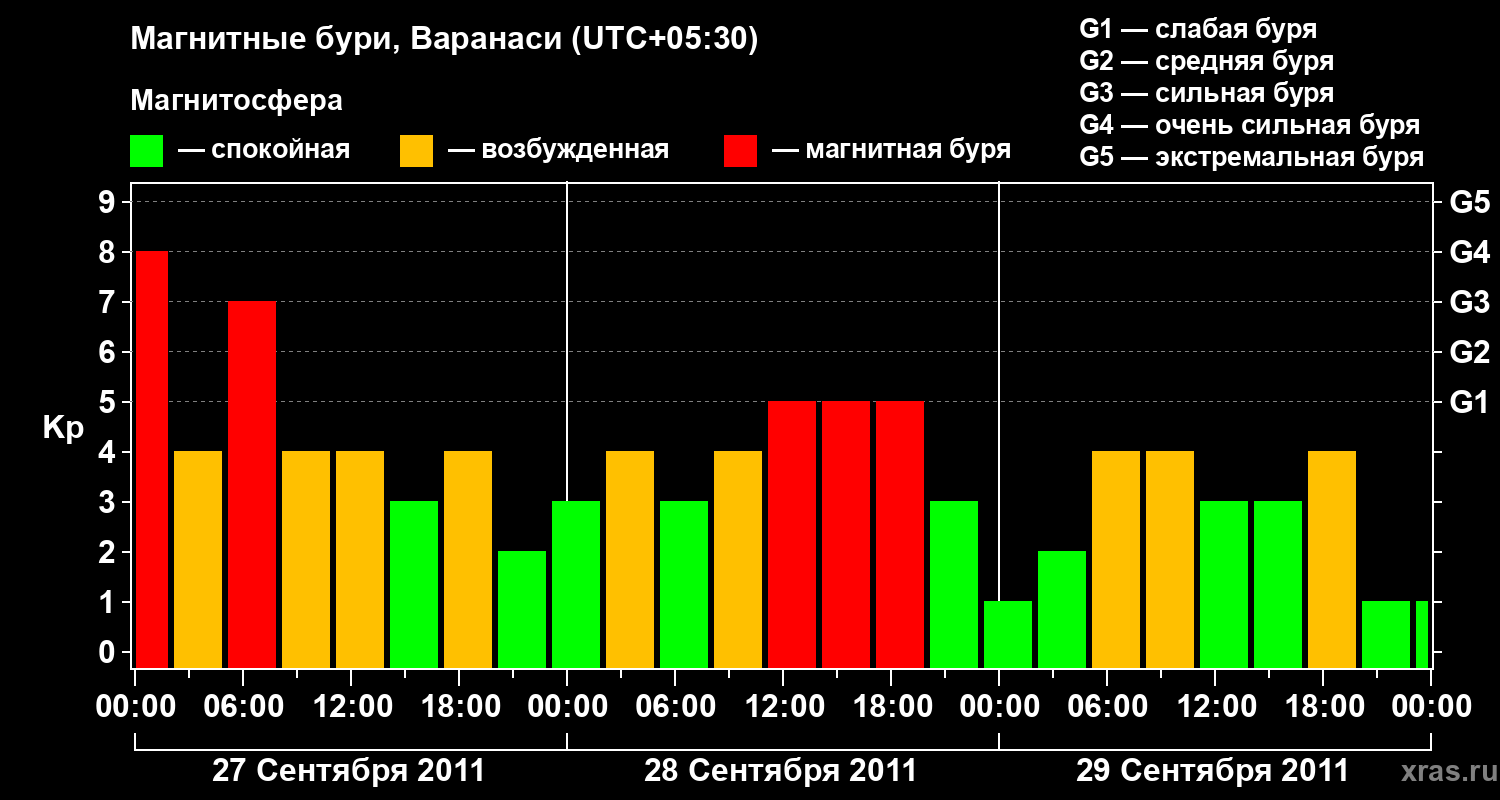Viewport: 1500px width, 800px height.
Task: Click the '9' value on the Kp axis
Action: (x=109, y=202)
